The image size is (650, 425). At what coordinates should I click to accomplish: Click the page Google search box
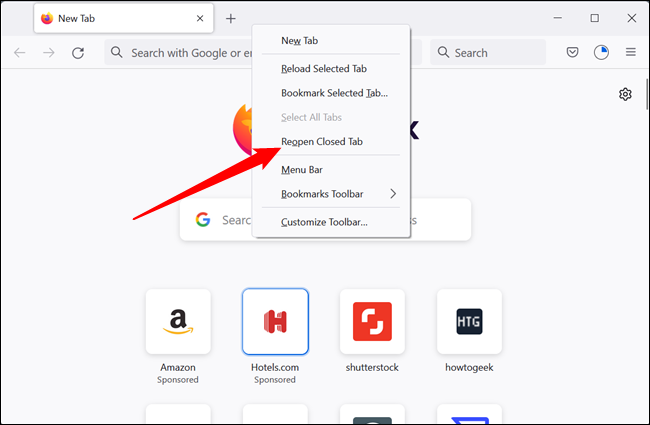click(325, 219)
